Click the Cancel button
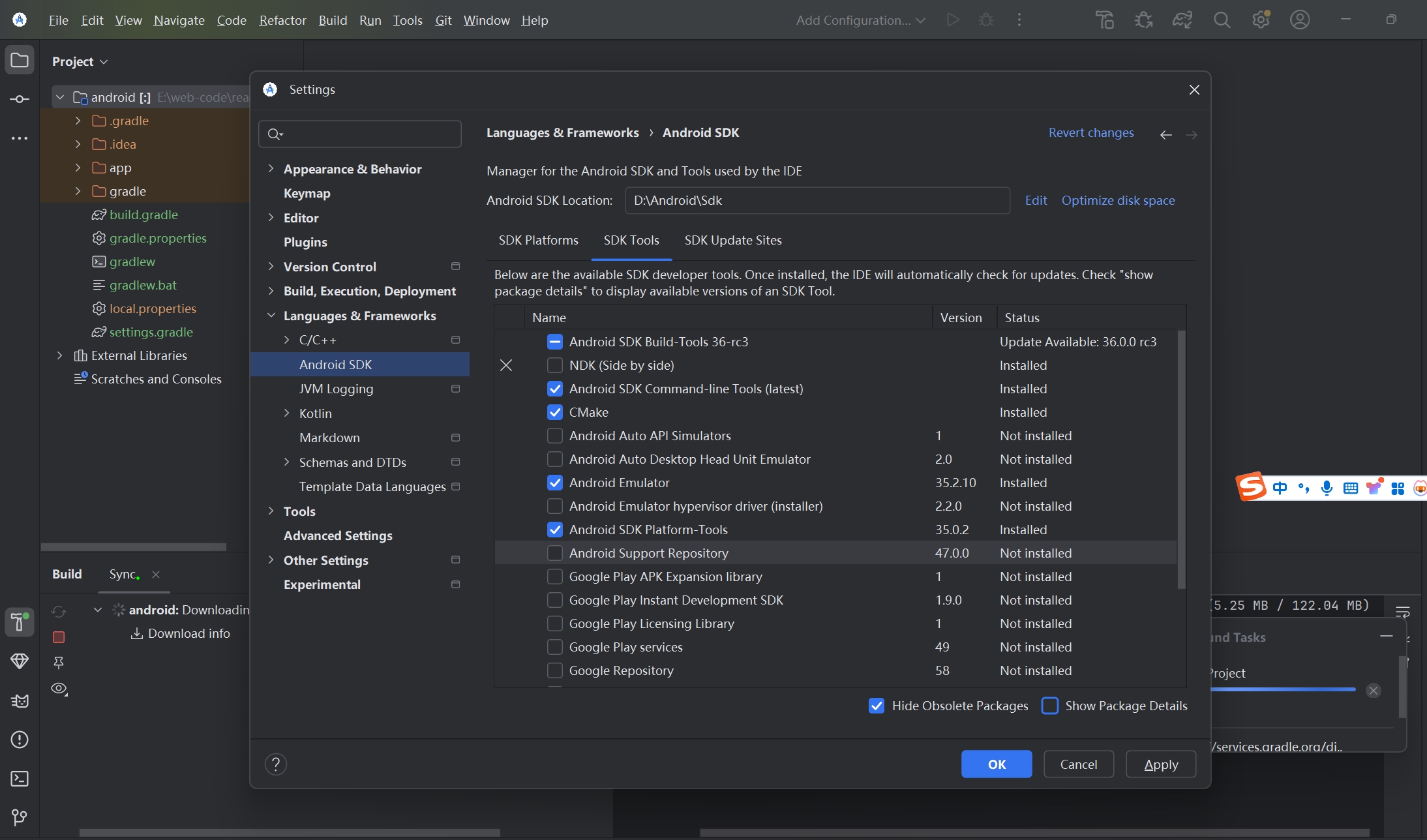1427x840 pixels. [1079, 764]
